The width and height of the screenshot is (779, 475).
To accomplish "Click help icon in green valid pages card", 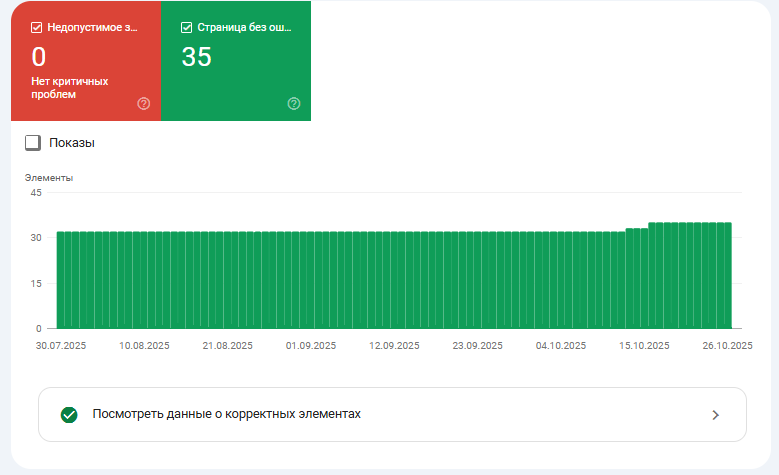I will [x=294, y=103].
